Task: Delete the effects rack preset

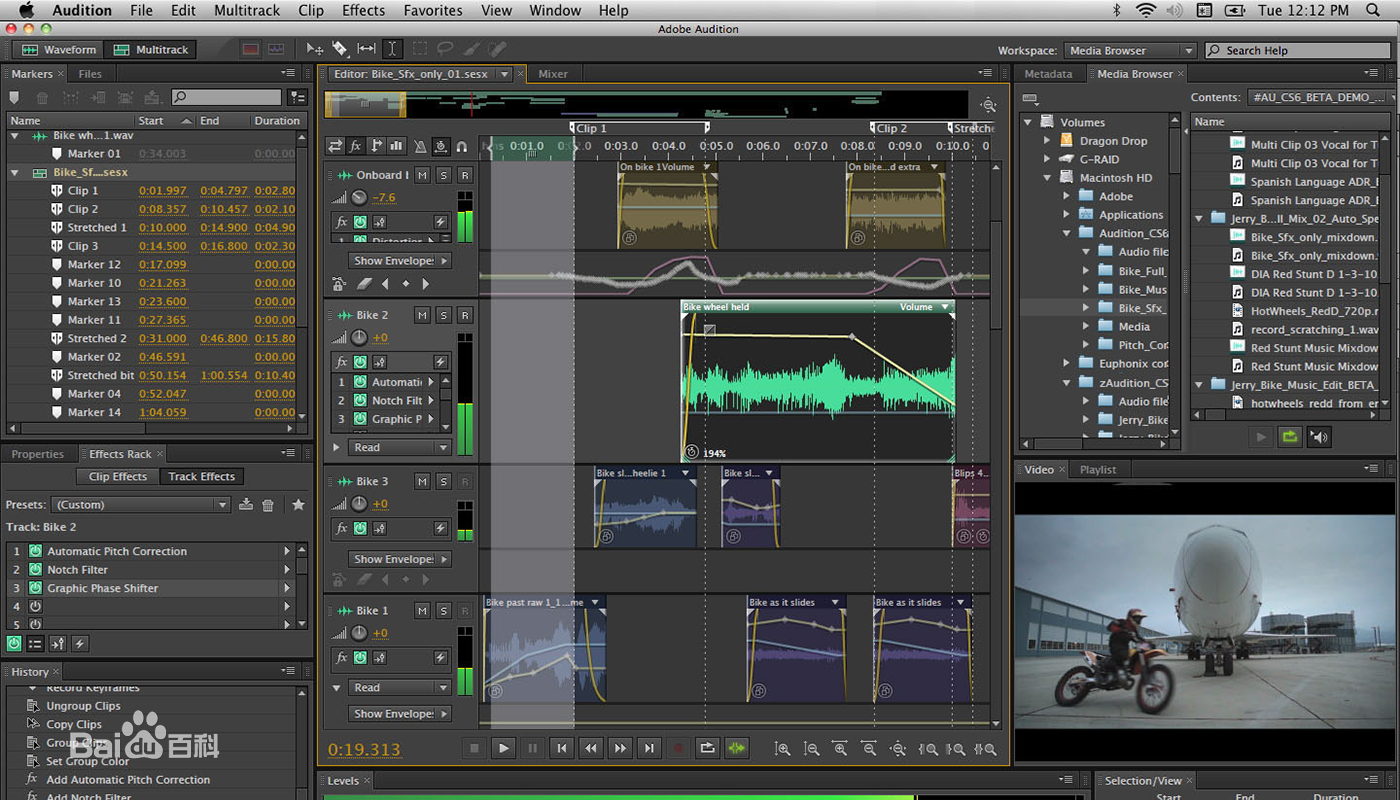Action: (x=268, y=505)
